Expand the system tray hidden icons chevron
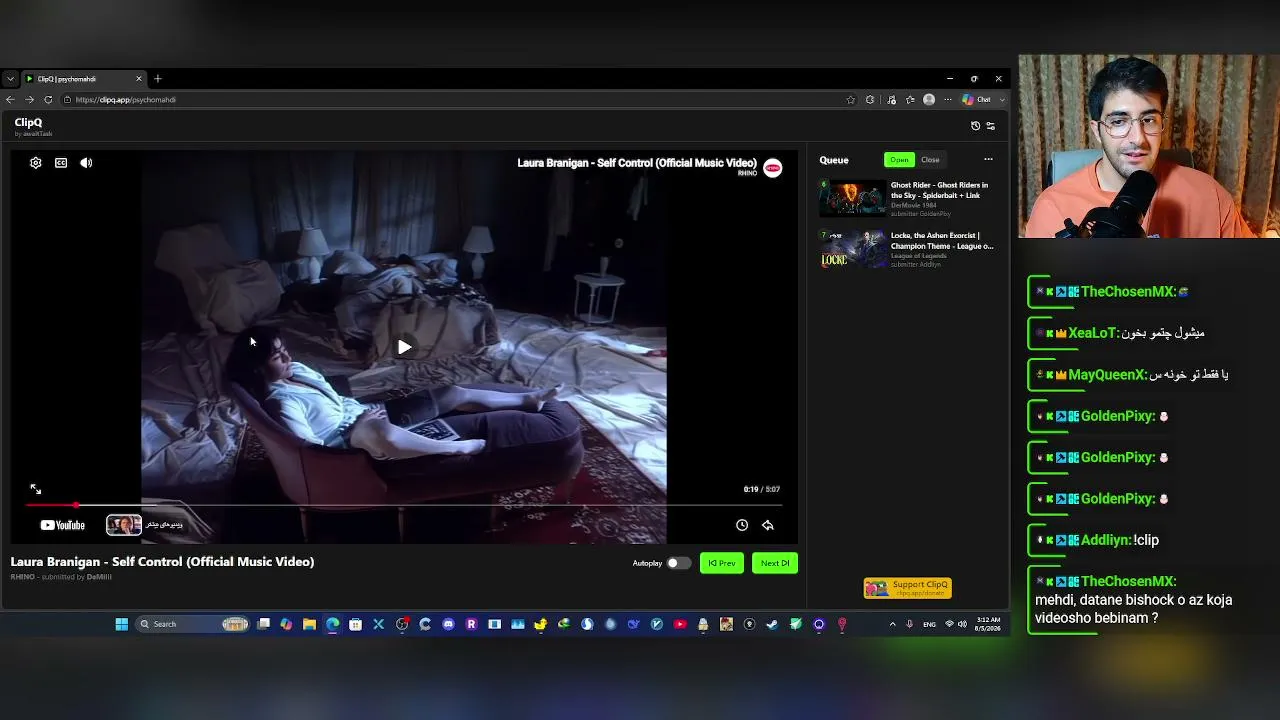This screenshot has width=1280, height=720. pos(892,624)
